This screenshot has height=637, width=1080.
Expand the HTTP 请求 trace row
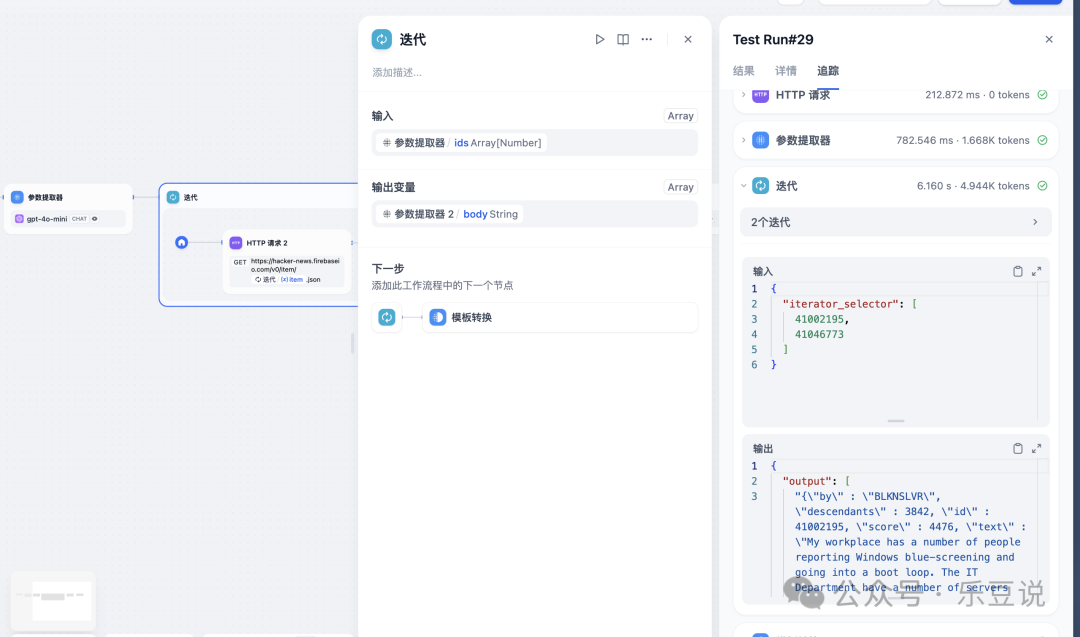tap(895, 95)
